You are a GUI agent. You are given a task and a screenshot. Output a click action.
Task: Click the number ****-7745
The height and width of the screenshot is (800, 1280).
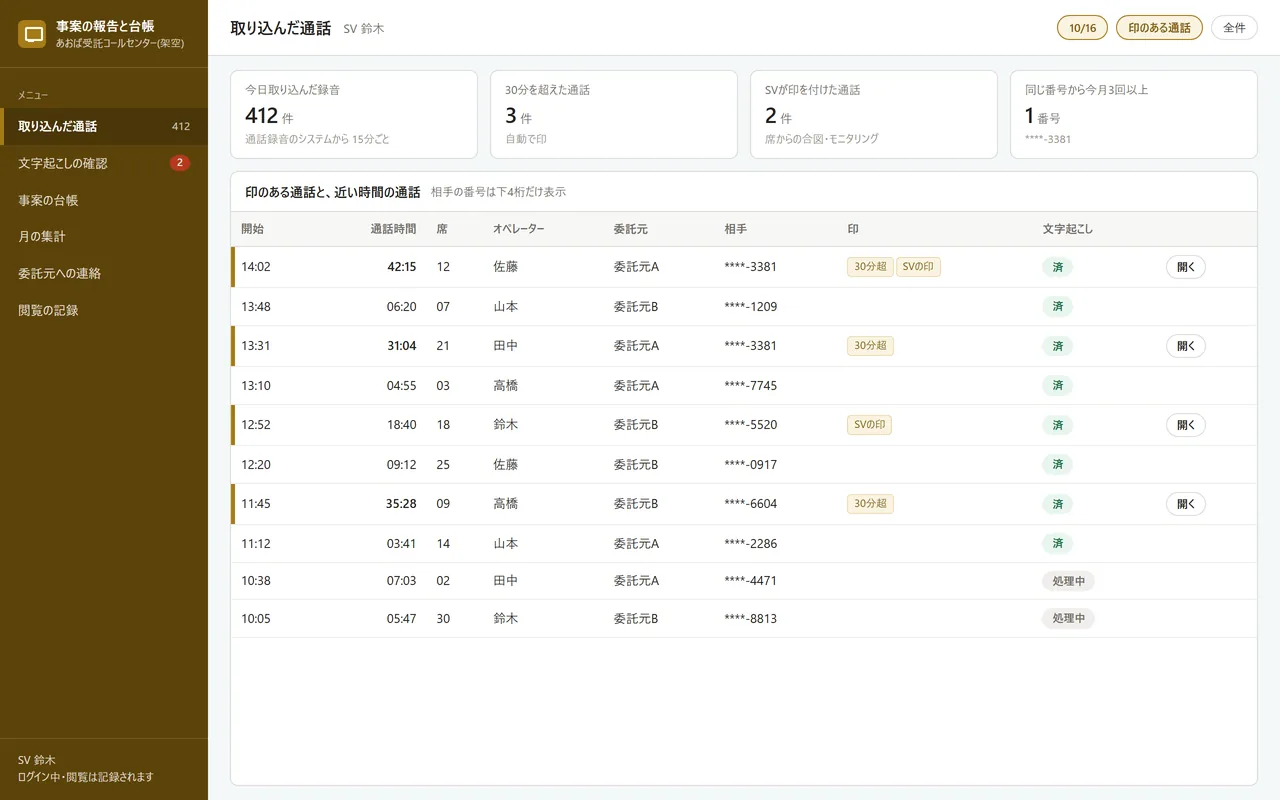pyautogui.click(x=751, y=386)
